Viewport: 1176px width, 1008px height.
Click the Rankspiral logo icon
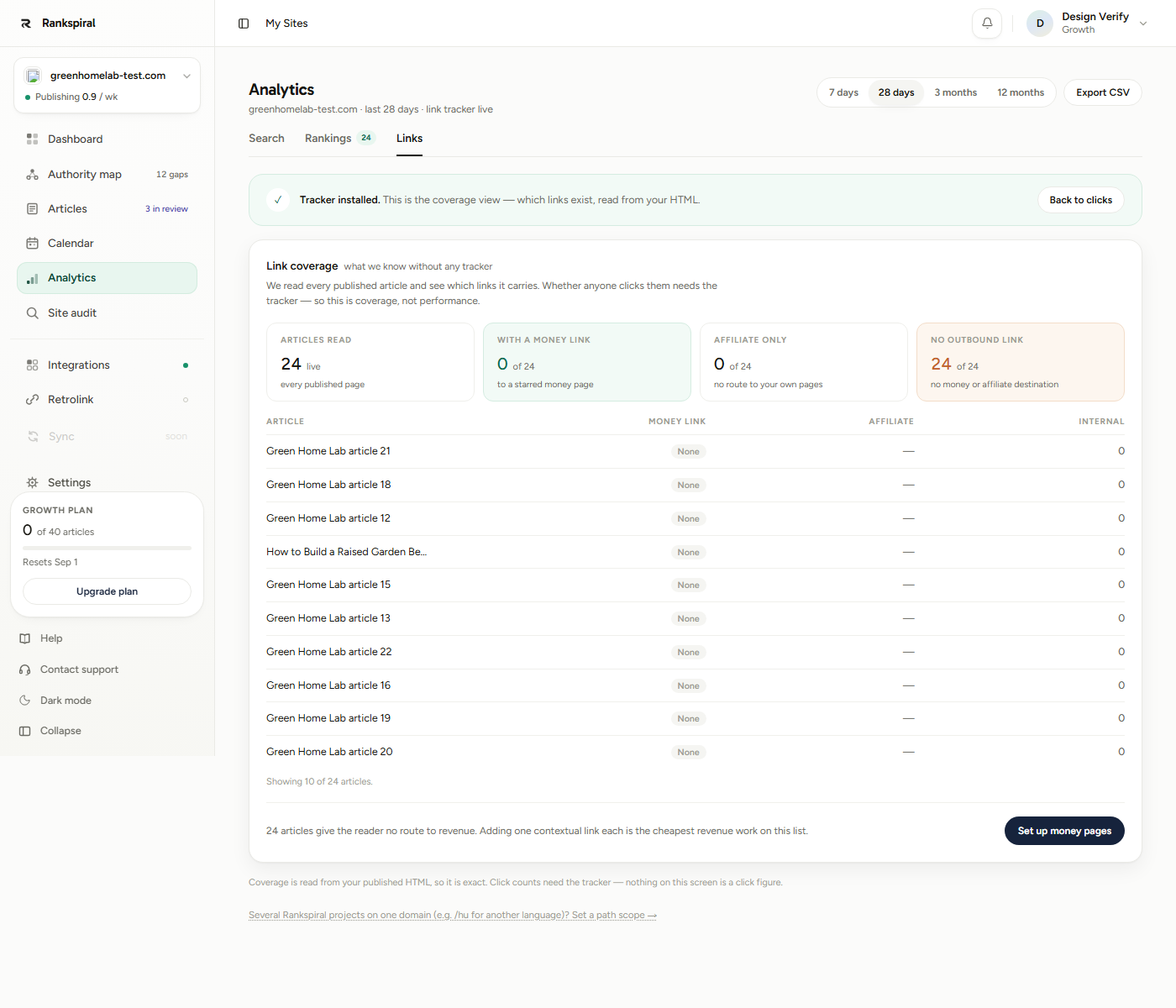click(x=26, y=24)
